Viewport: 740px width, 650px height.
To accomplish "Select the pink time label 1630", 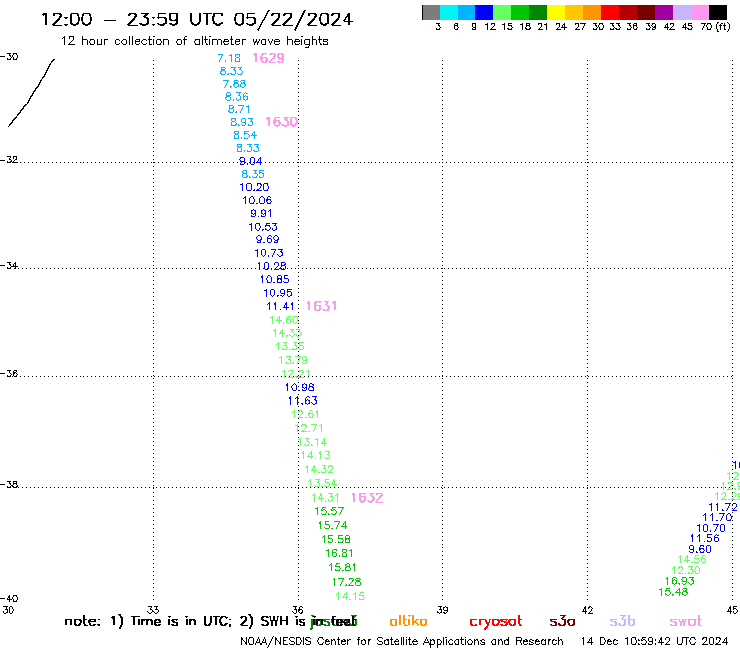I will pos(282,122).
